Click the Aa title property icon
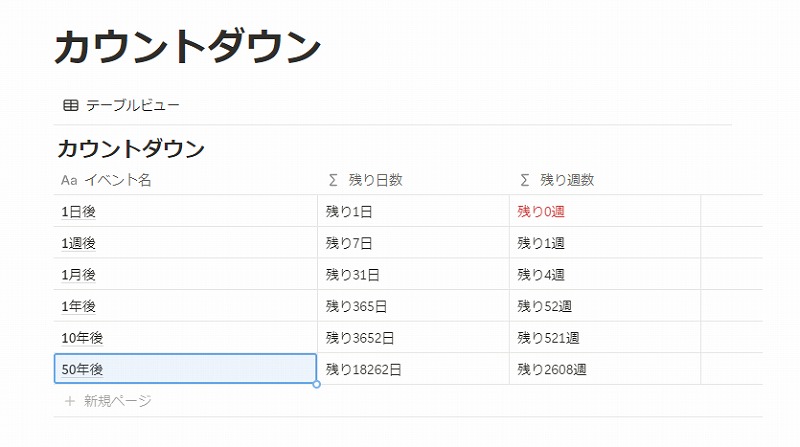Screen dimensions: 800x447 pos(69,181)
